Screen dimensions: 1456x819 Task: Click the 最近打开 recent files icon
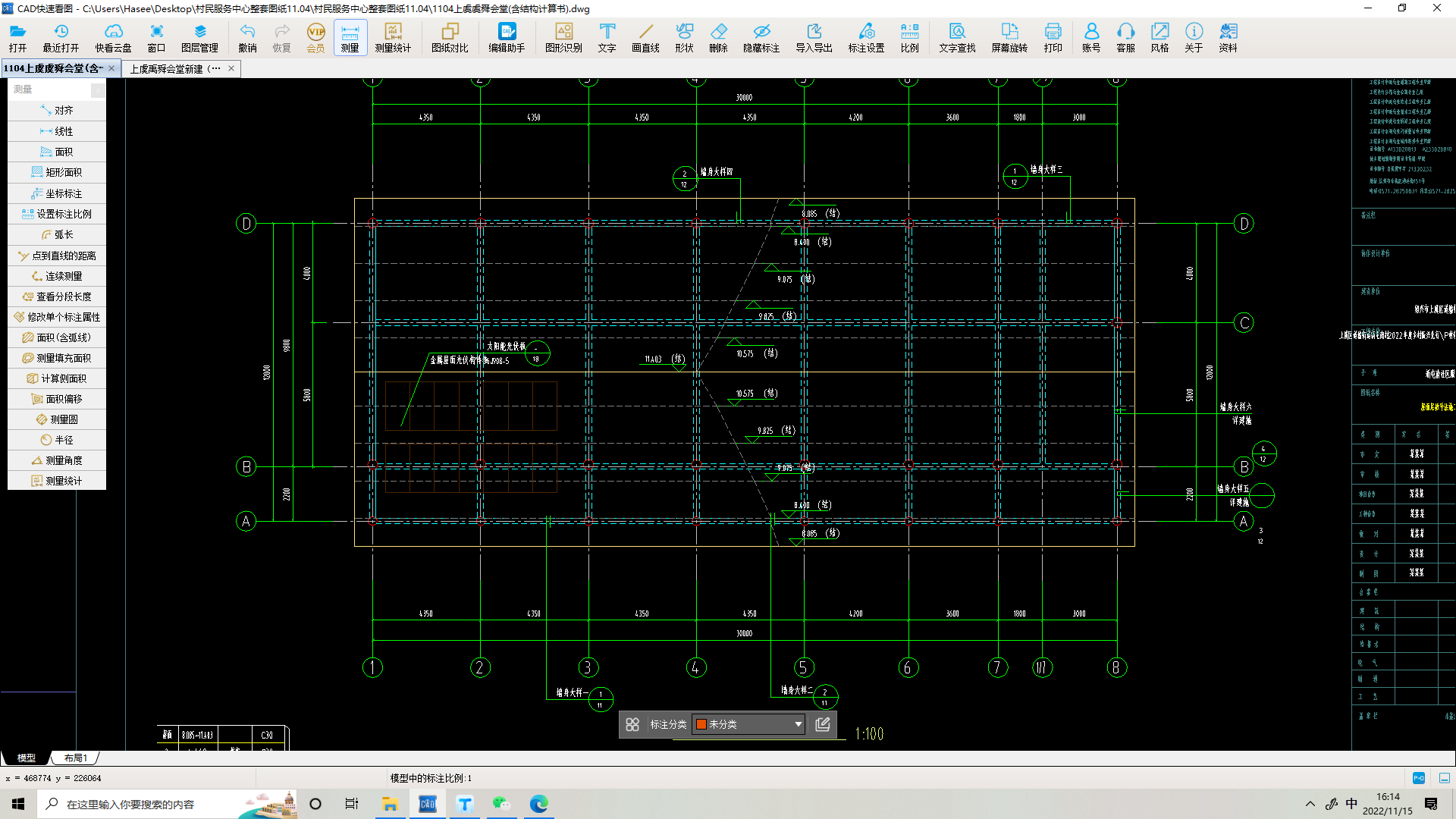(61, 37)
